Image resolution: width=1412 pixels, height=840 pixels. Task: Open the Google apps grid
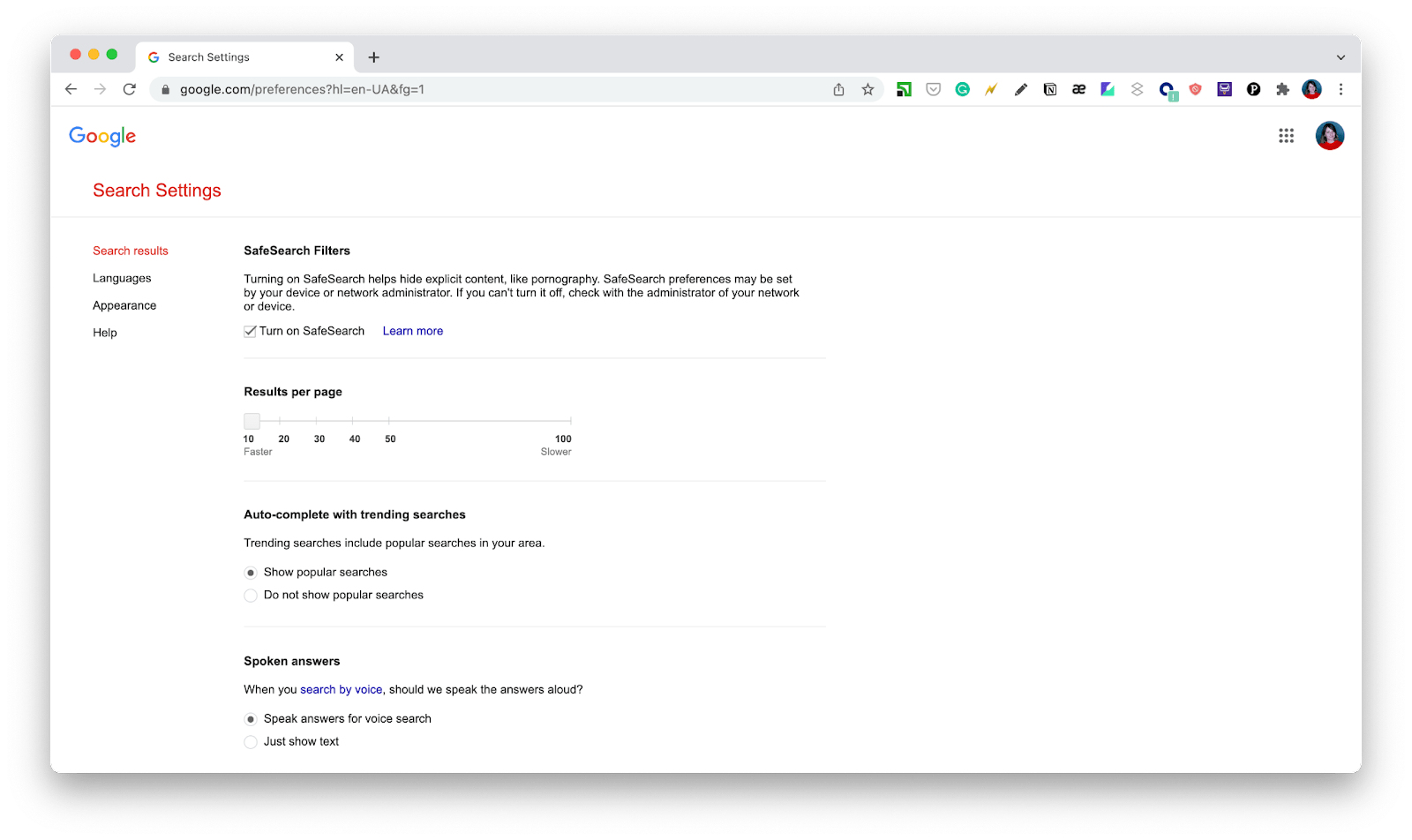(1286, 135)
